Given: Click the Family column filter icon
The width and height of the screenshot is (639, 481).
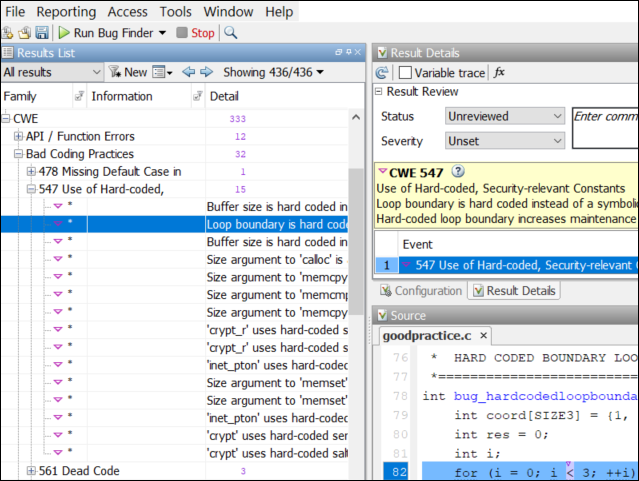Looking at the screenshot, I should (79, 96).
